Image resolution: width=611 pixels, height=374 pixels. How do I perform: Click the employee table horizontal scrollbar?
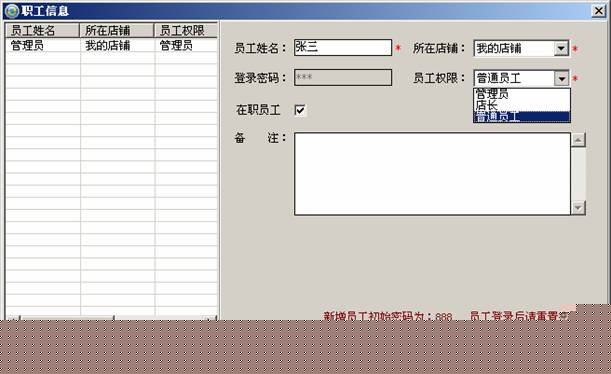111,318
